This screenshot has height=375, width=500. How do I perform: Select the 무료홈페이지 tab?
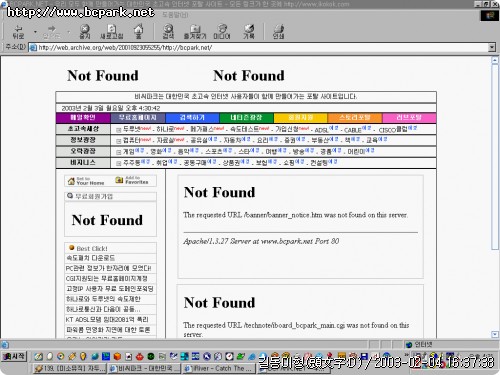tap(138, 118)
